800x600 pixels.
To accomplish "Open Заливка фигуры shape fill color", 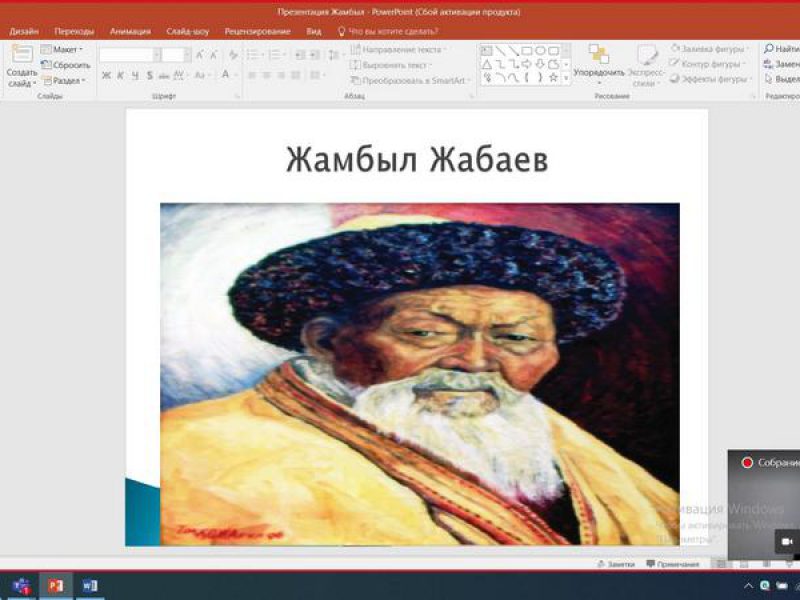I will pyautogui.click(x=708, y=49).
